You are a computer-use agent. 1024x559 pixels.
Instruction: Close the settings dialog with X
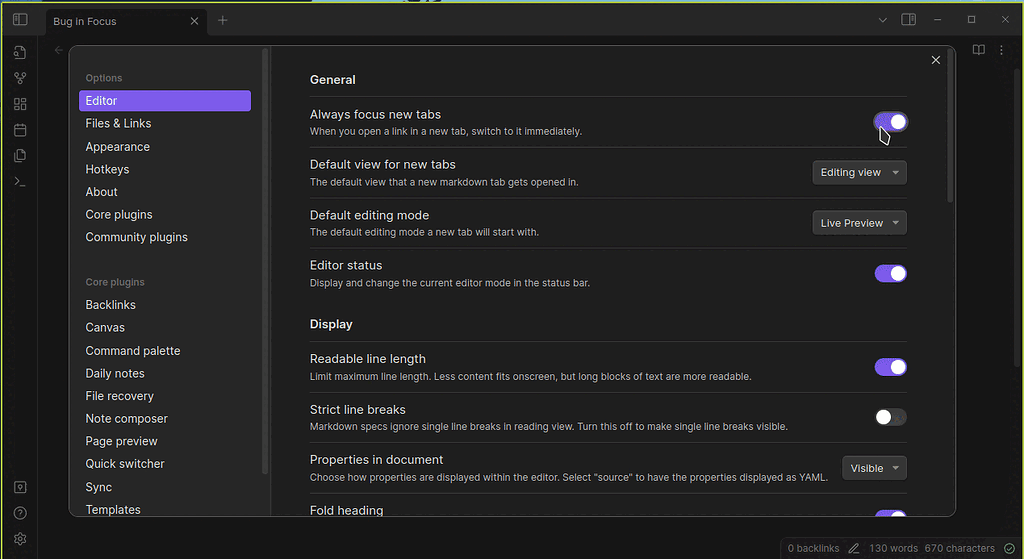point(936,60)
